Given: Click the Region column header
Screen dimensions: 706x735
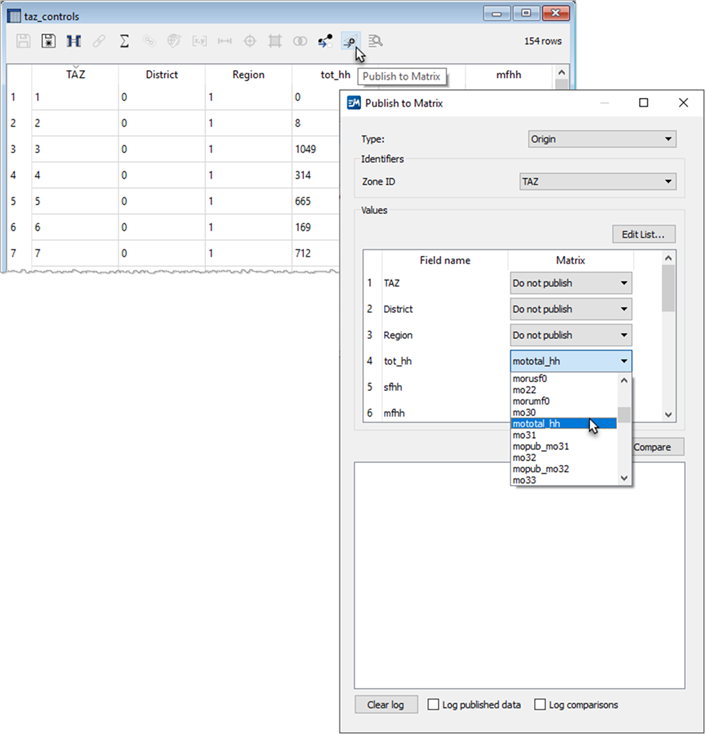Looking at the screenshot, I should coord(248,75).
